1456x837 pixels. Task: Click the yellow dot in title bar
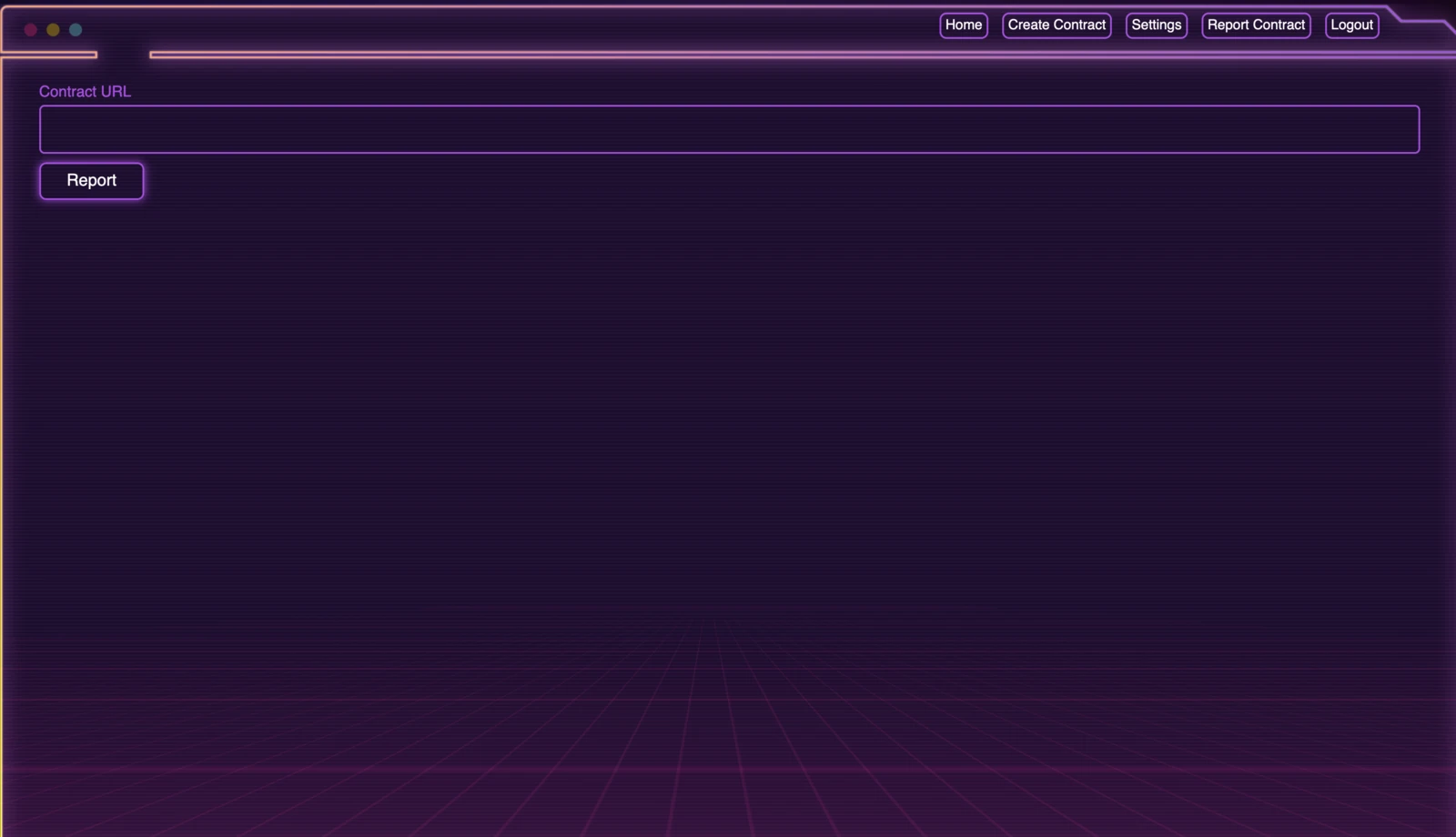53,30
